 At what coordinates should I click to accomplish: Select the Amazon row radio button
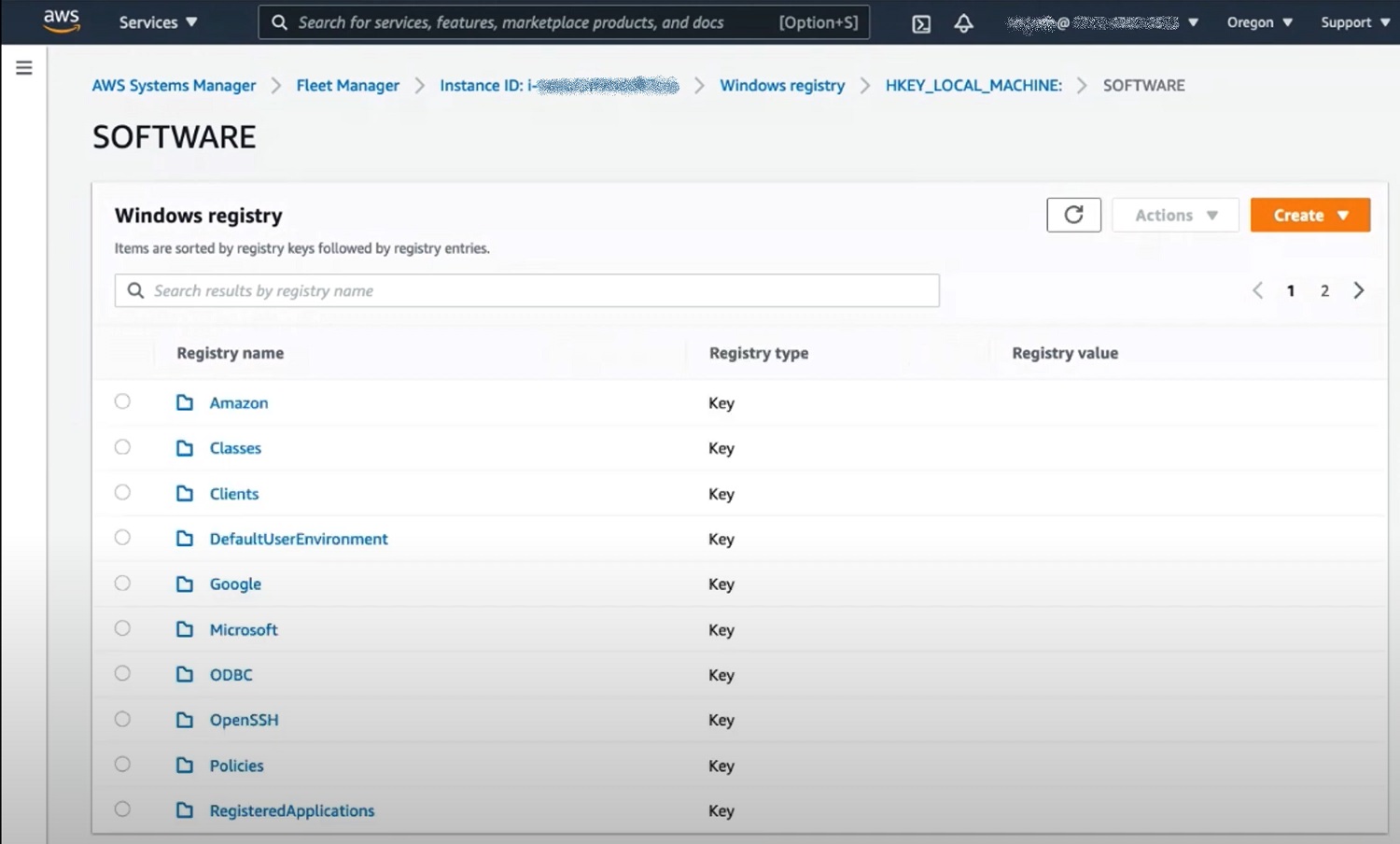click(122, 401)
